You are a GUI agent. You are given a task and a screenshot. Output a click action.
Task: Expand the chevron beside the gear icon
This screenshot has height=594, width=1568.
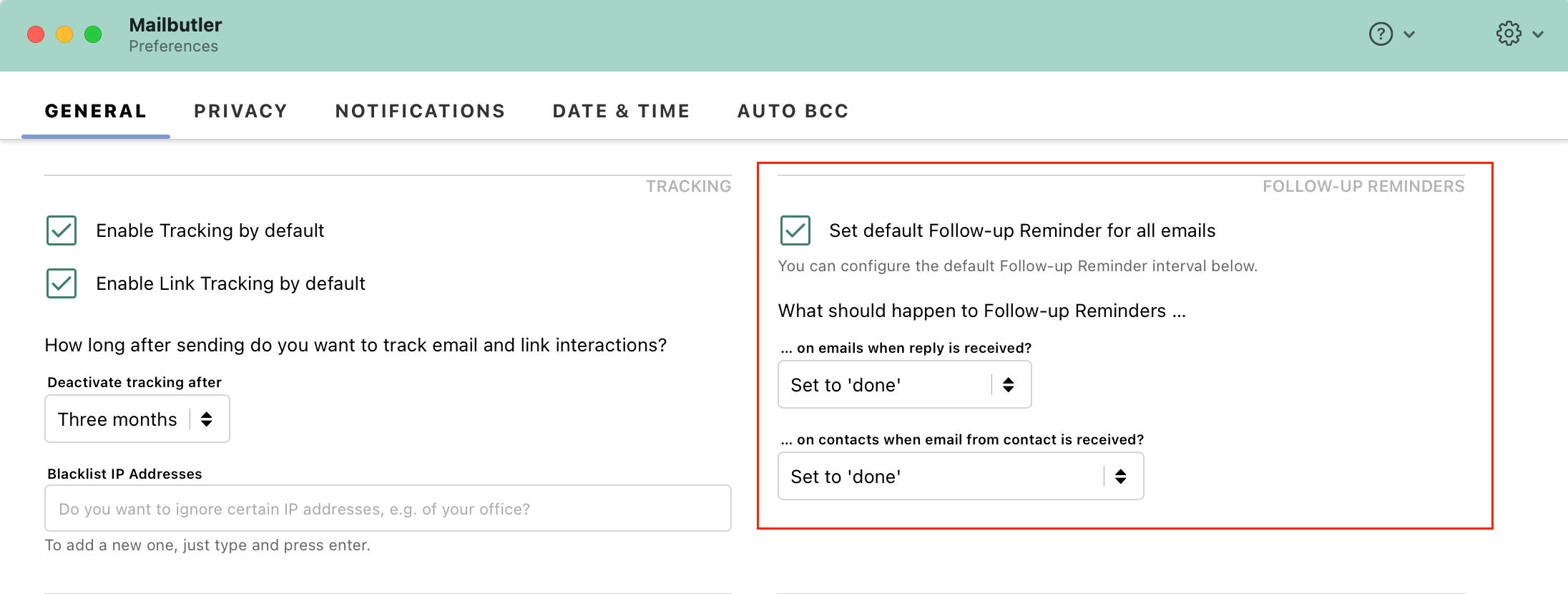coord(1538,34)
